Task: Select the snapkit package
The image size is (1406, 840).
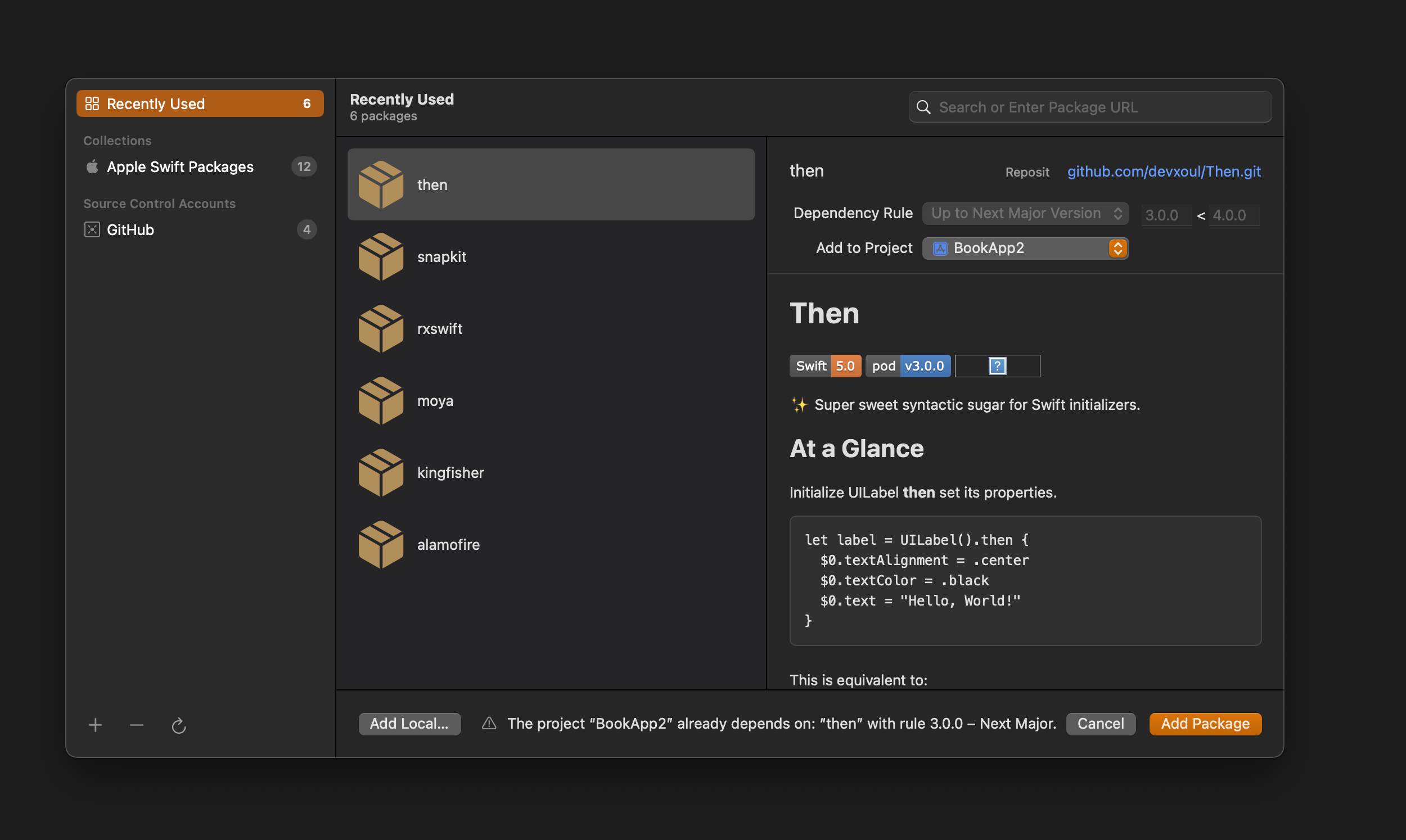Action: (551, 256)
